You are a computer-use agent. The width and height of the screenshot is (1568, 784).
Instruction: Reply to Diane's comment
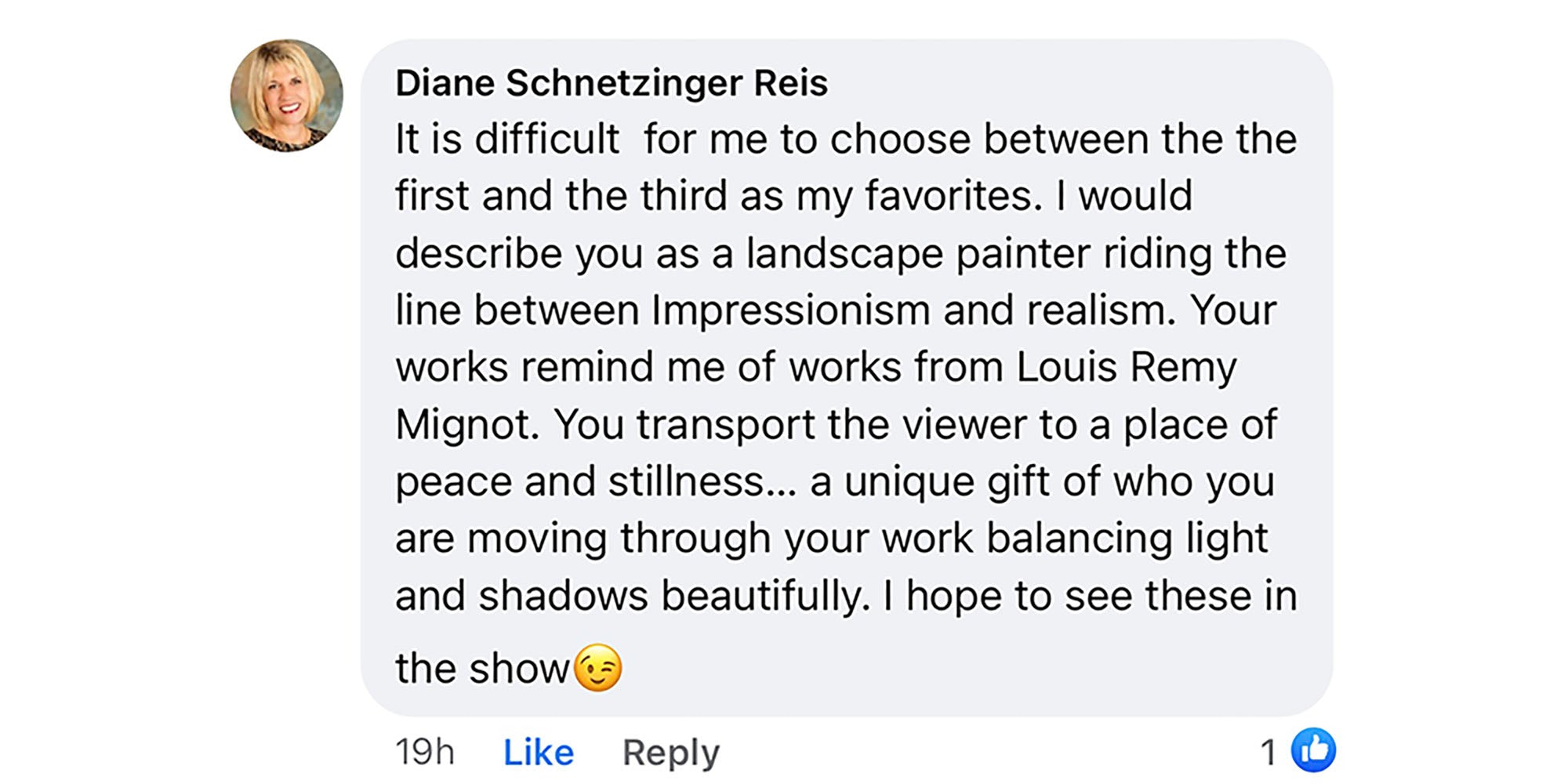[x=670, y=752]
